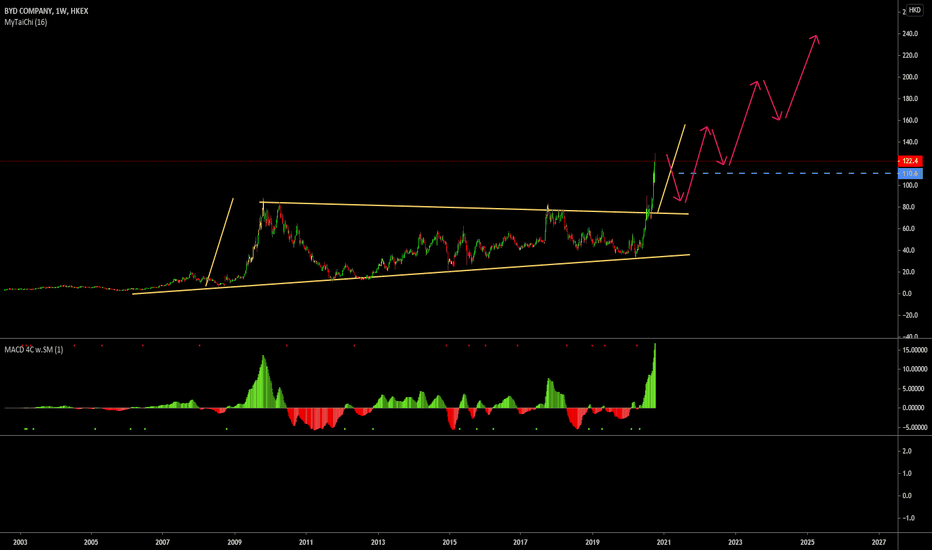Click the HKD currency button
The image size is (932, 550).
tap(914, 10)
